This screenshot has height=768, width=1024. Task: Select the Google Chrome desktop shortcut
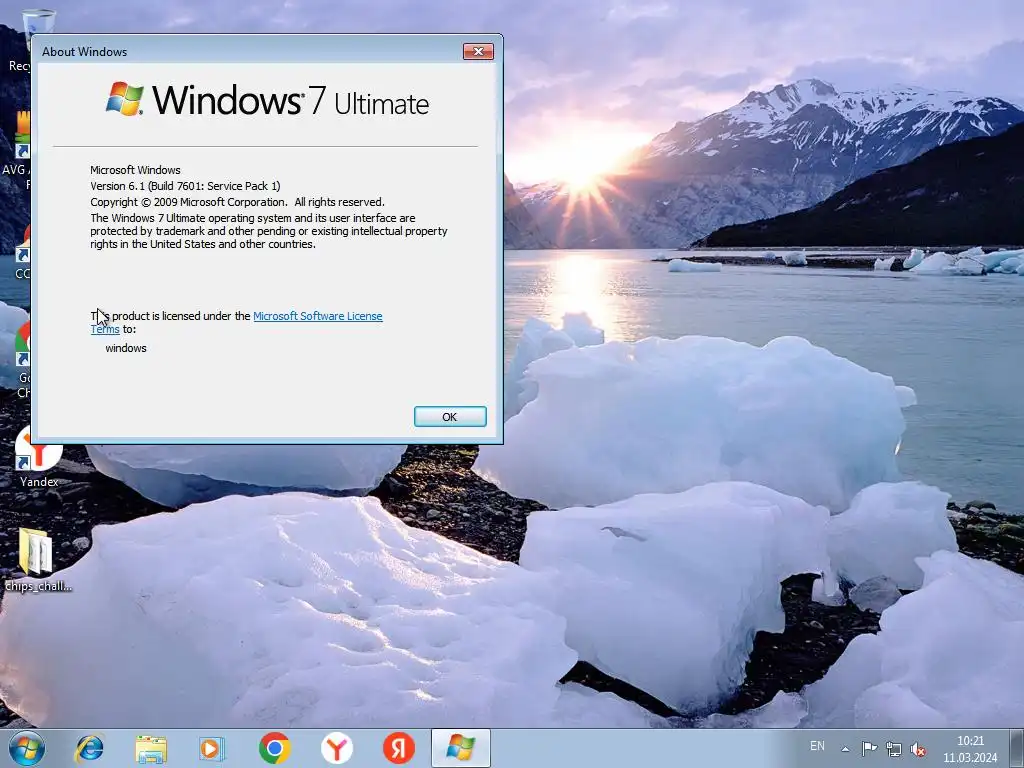[24, 359]
